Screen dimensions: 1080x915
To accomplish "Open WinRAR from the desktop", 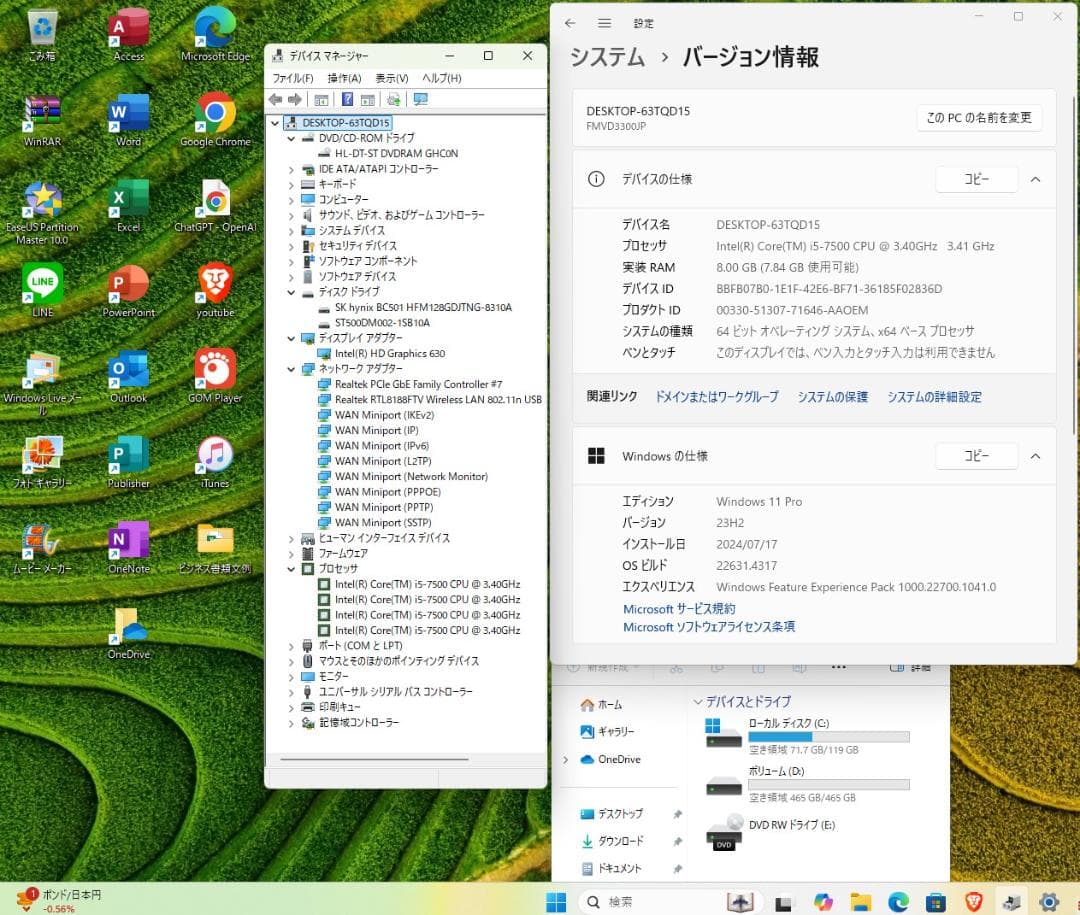I will click(x=44, y=110).
